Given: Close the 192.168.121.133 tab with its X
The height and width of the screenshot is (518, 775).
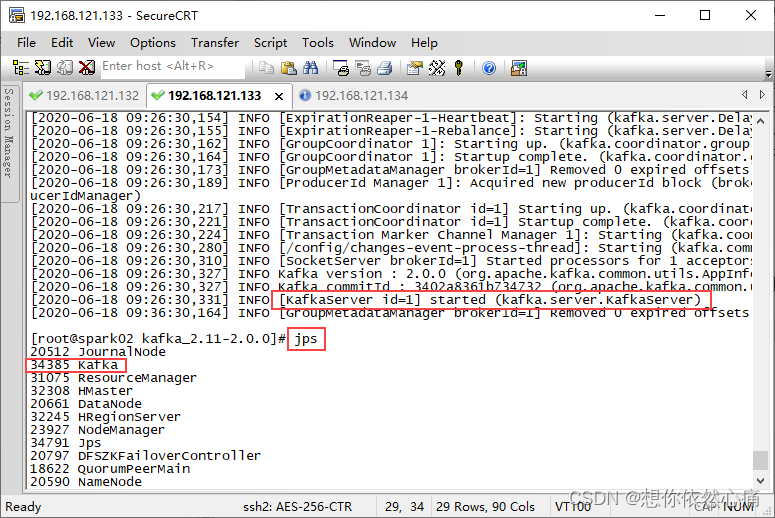Looking at the screenshot, I should (x=279, y=96).
